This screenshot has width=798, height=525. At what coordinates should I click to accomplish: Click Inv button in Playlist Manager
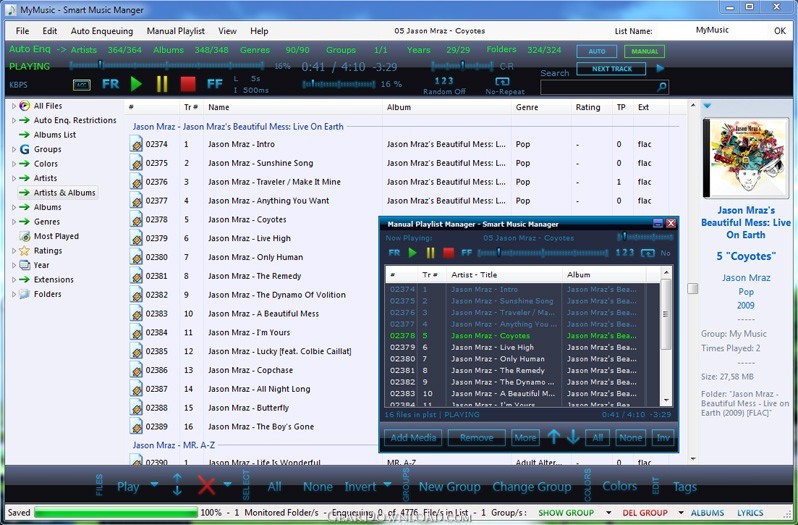pos(663,438)
